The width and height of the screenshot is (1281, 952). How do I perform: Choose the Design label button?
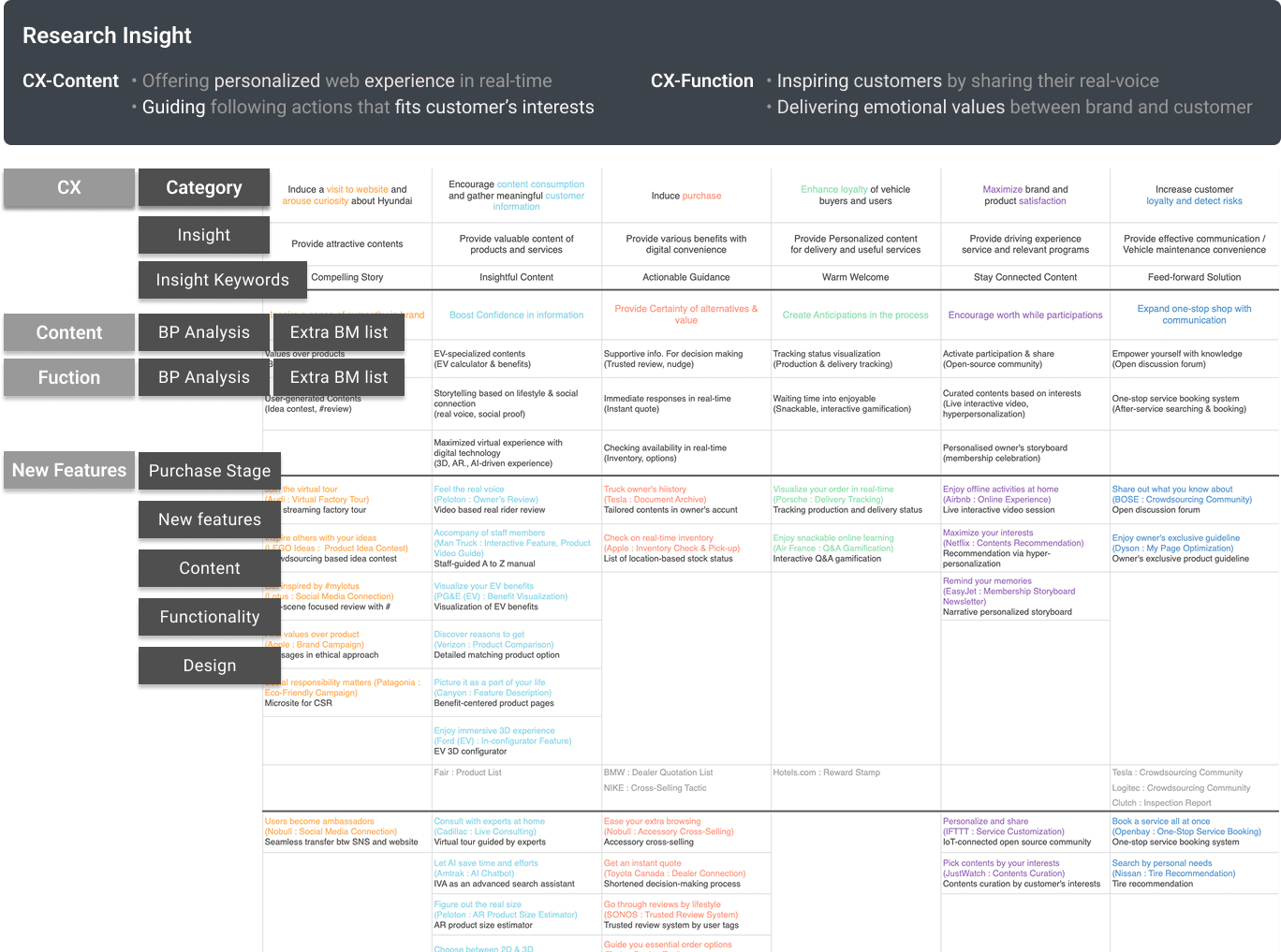tap(209, 666)
